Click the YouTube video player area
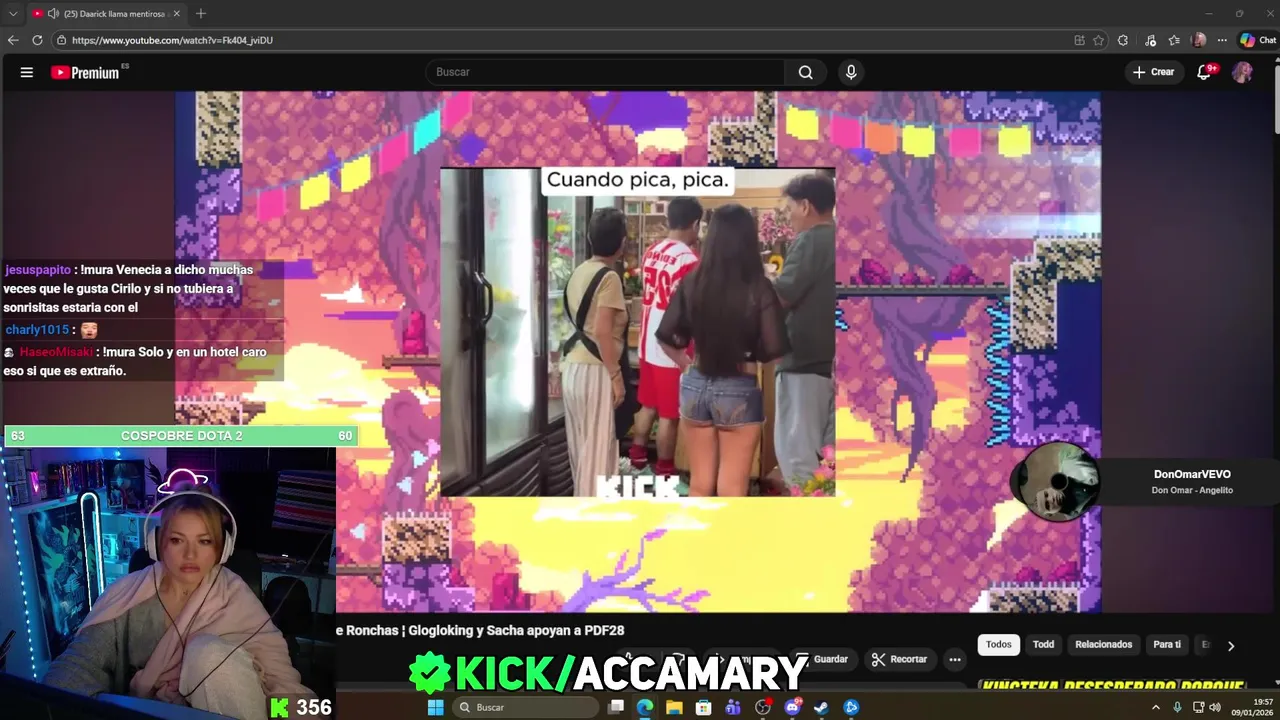Screen dimensions: 1280x720 [x=638, y=351]
